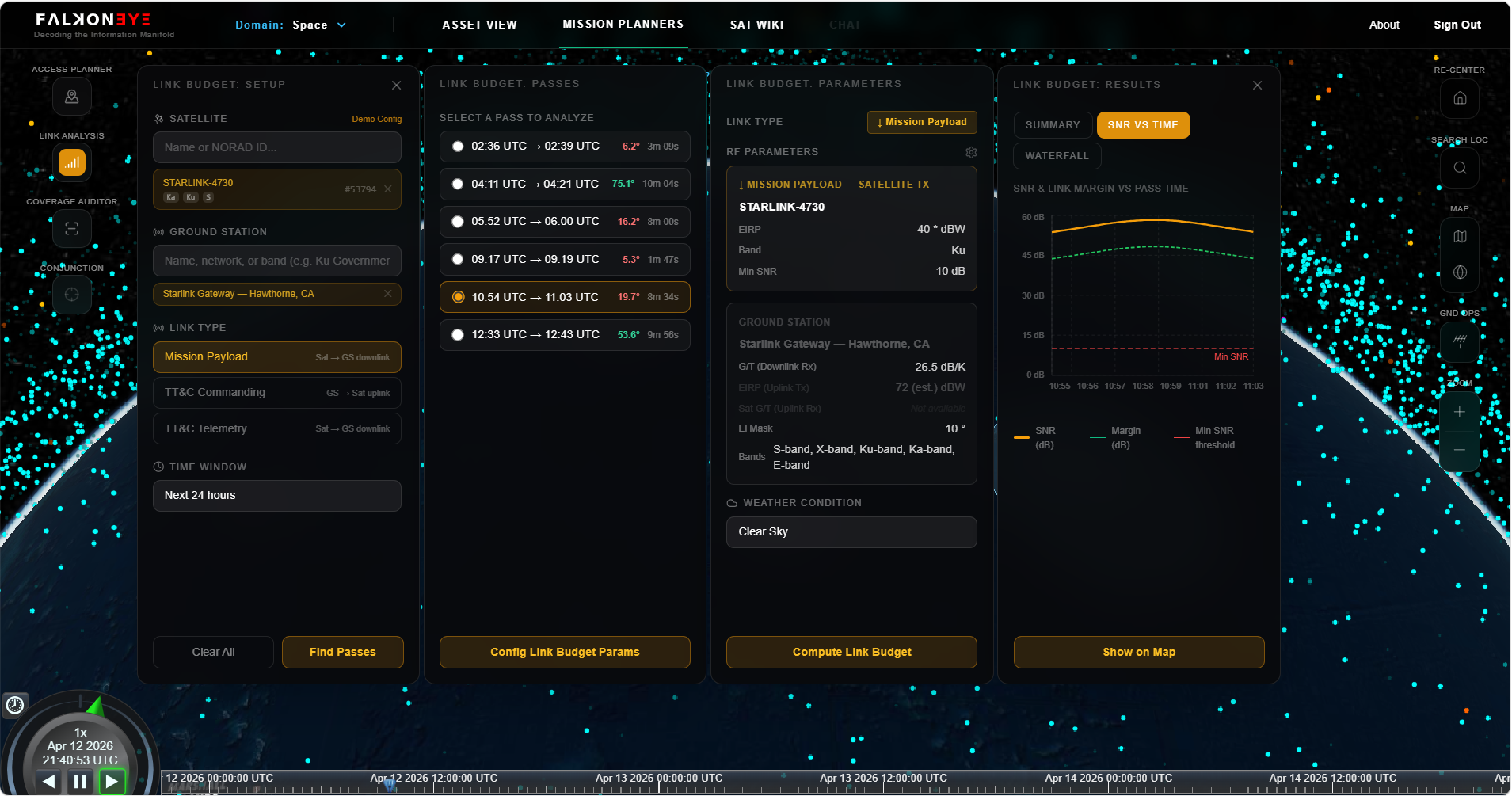Click the green time-speed dial pointer
Viewport: 1512px width, 796px height.
tap(96, 705)
